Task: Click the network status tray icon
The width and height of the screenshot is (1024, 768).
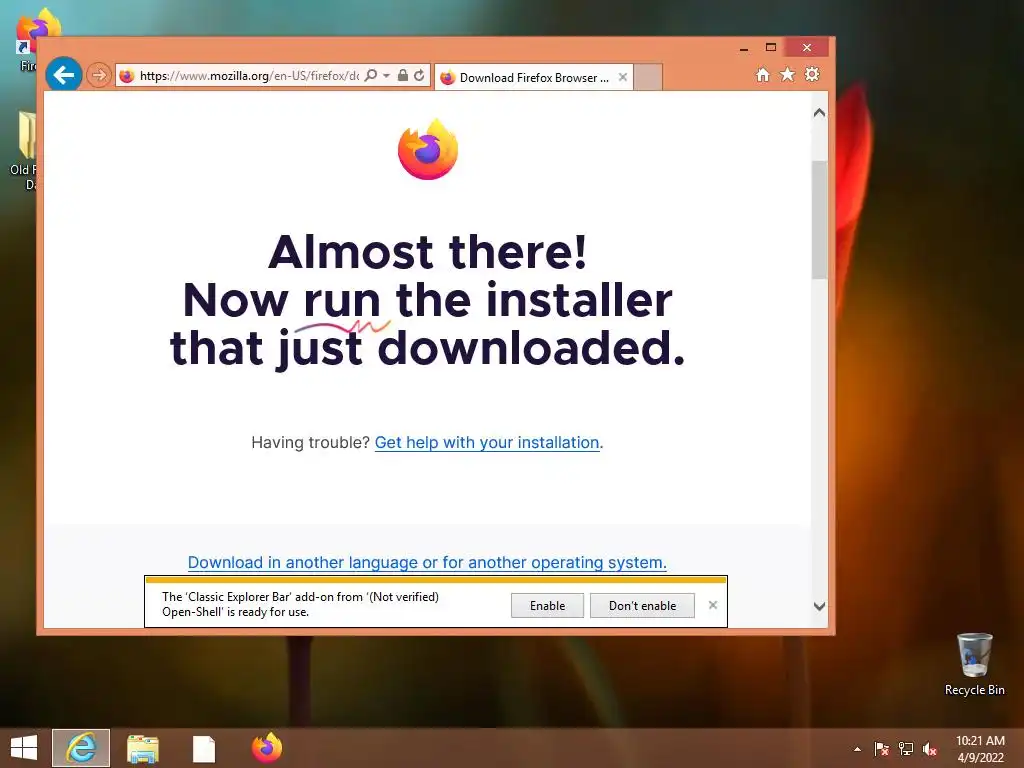Action: tap(906, 749)
